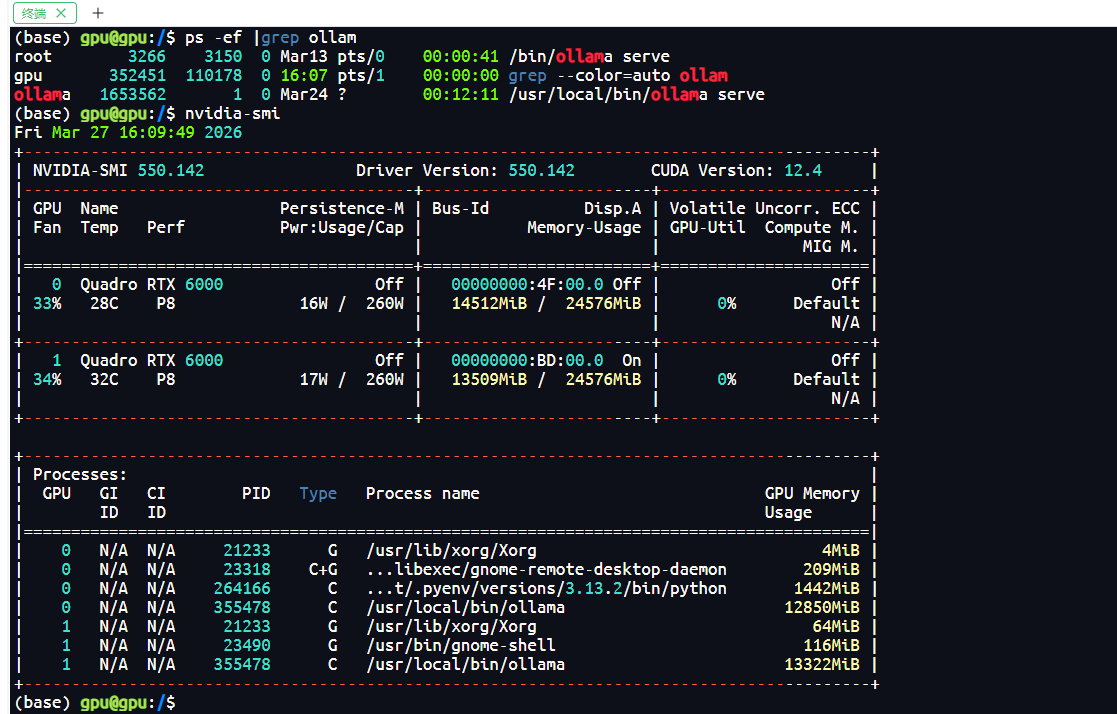Click GPU 0 memory usage 14512MiB
This screenshot has height=714, width=1117.
pos(489,304)
